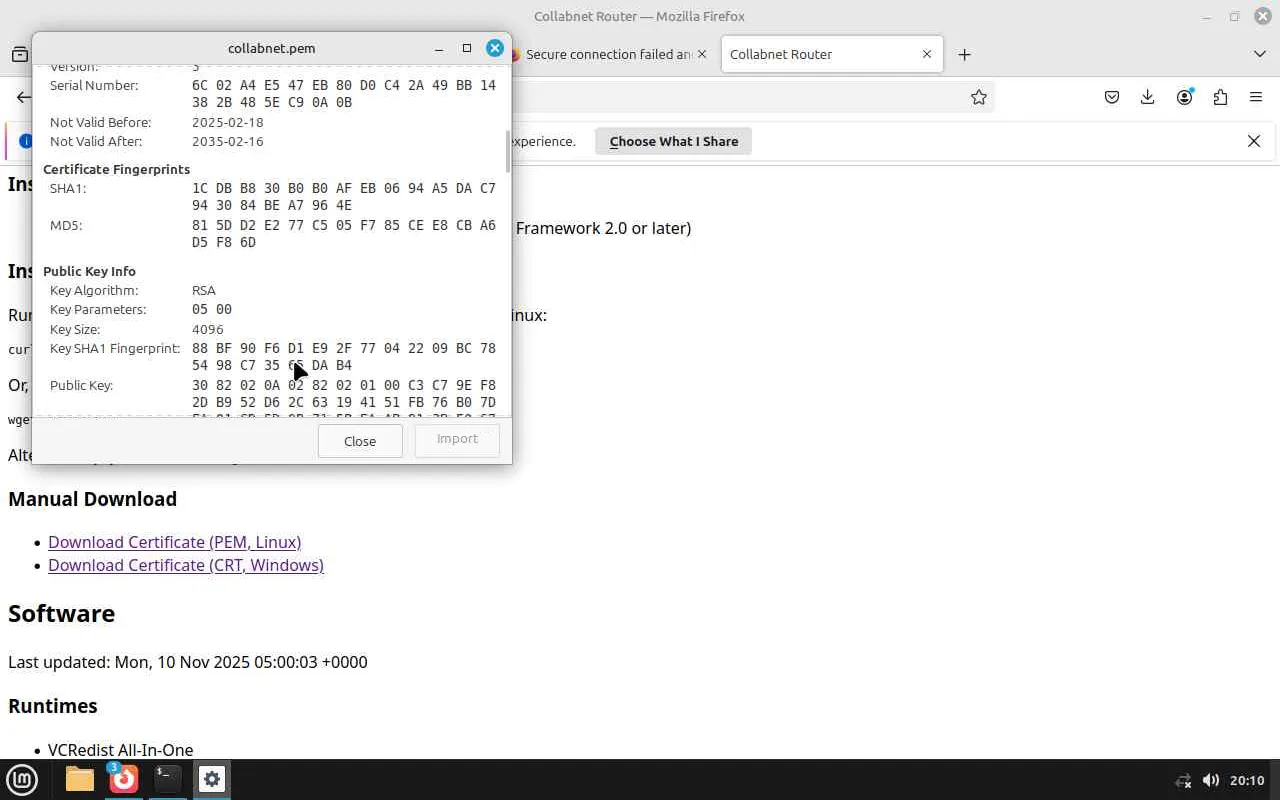Open the Firefox hamburger application menu
This screenshot has height=800, width=1280.
click(1256, 97)
